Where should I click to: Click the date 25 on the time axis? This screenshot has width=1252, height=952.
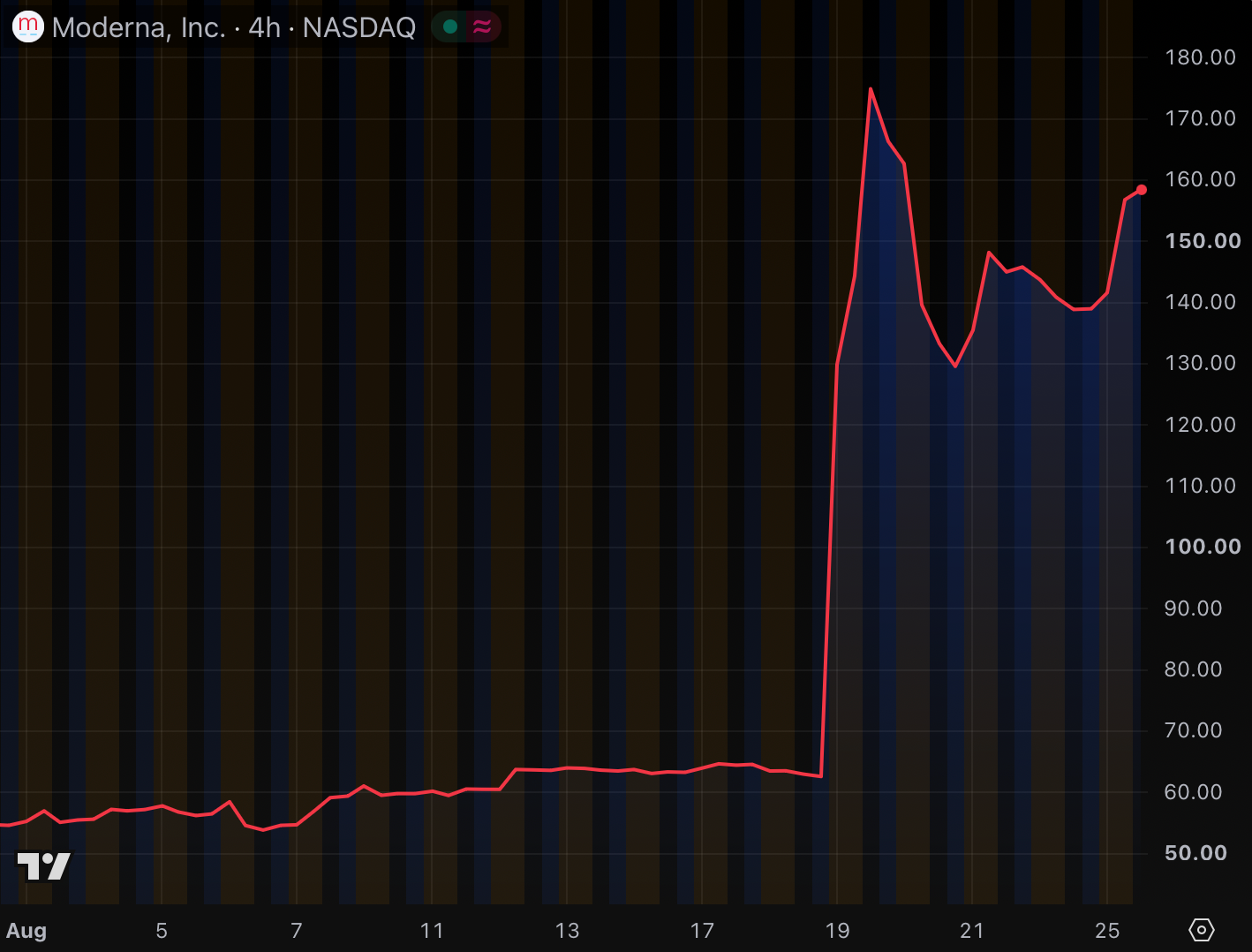1107,931
